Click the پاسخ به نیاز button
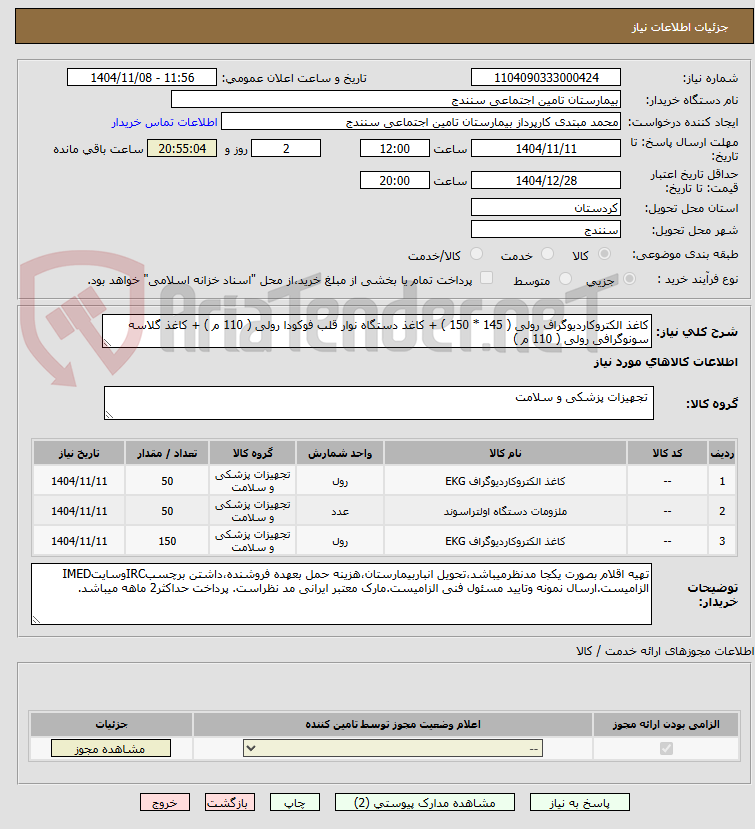The height and width of the screenshot is (829, 755). (579, 803)
